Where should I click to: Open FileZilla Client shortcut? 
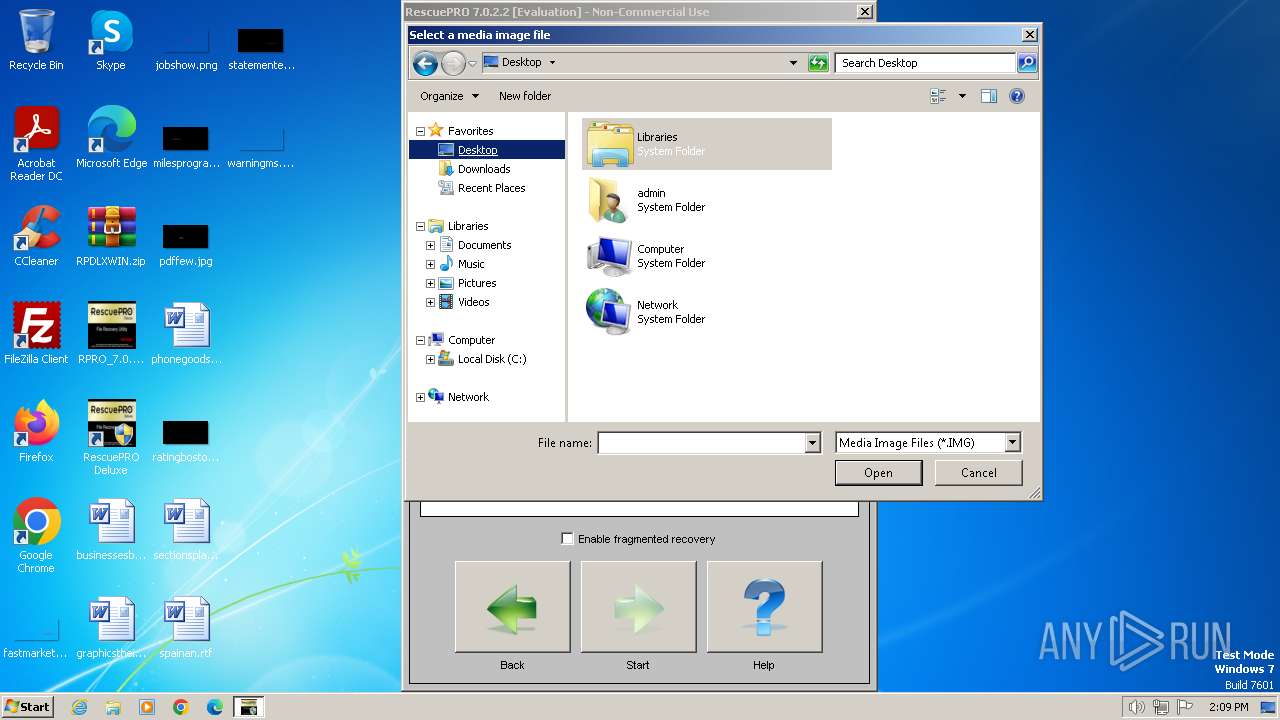point(36,333)
